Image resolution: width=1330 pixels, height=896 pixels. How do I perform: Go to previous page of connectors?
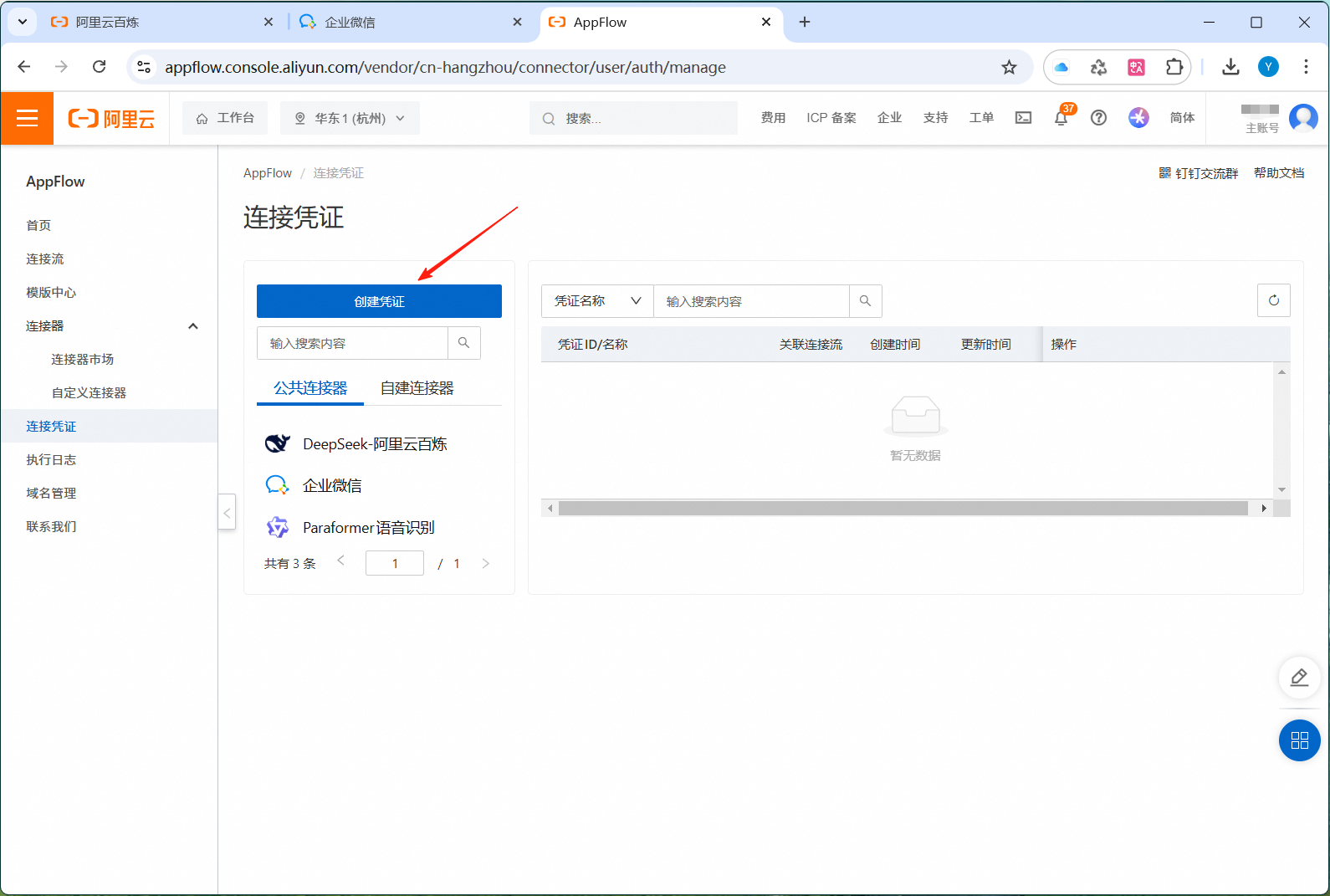point(340,561)
